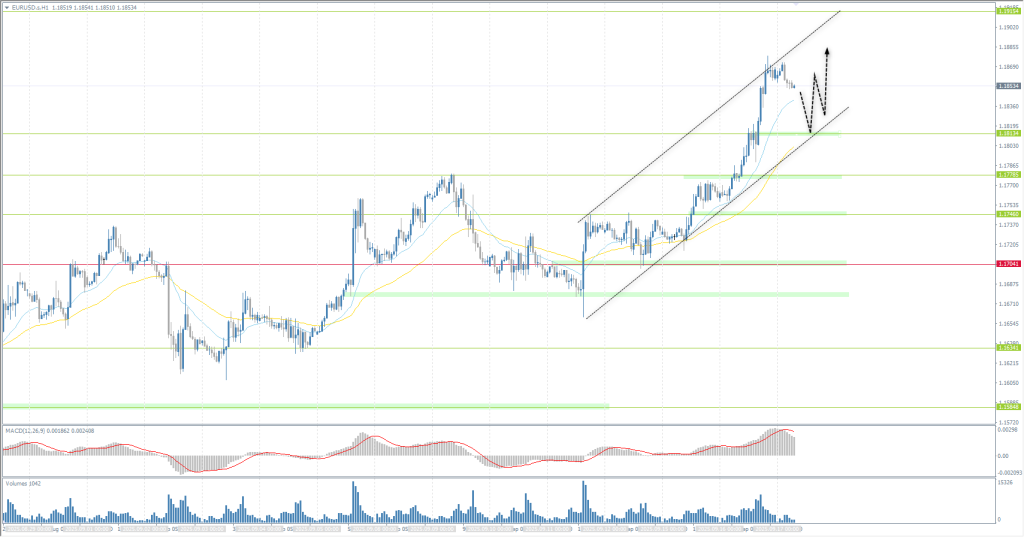Click the divider between MACD and Volumes panels
The width and height of the screenshot is (1024, 537).
point(500,476)
